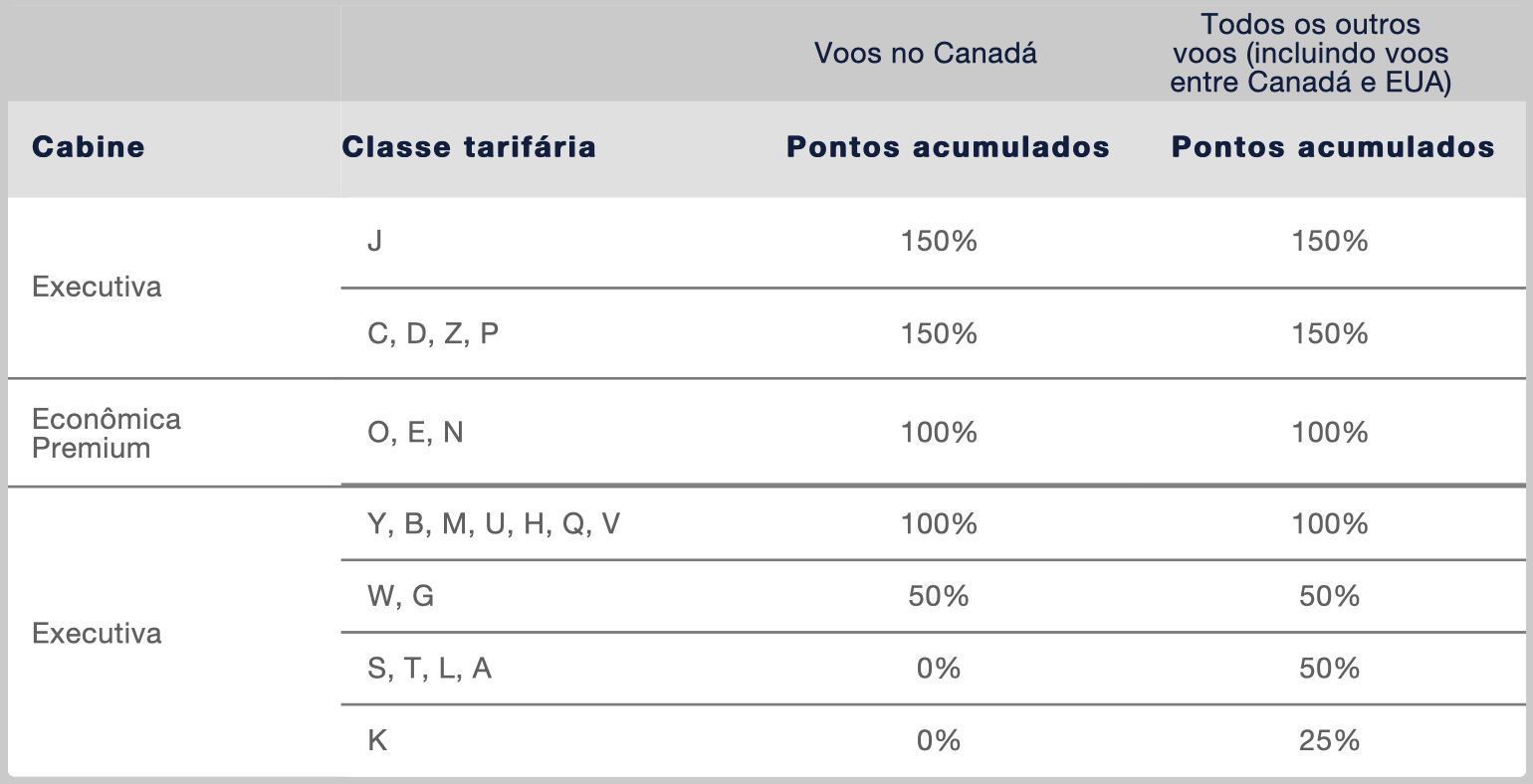Click the Cabine column header
Screen dimensions: 1533x784
pos(89,147)
